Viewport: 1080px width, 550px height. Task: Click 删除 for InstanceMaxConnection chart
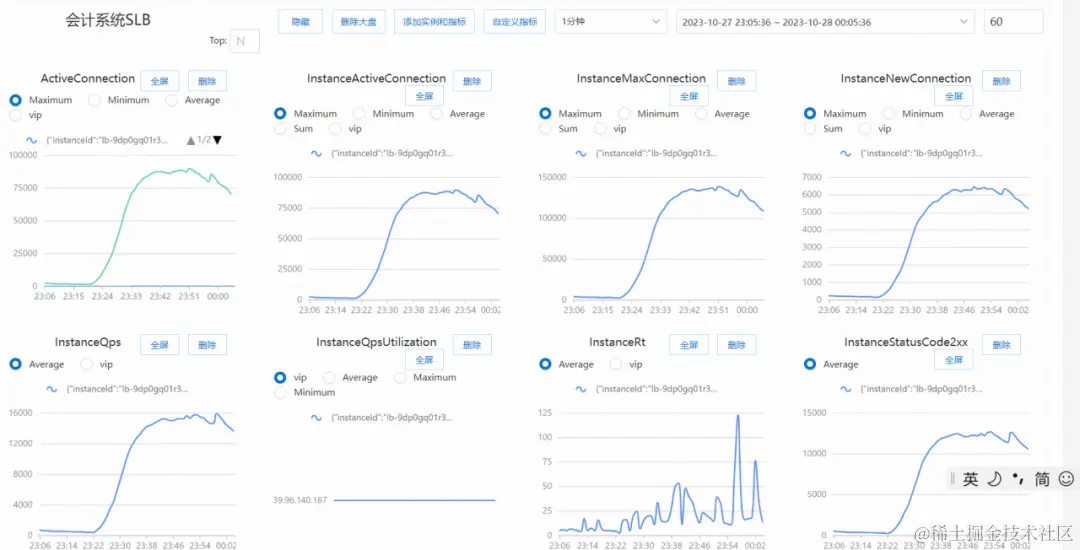click(x=736, y=81)
